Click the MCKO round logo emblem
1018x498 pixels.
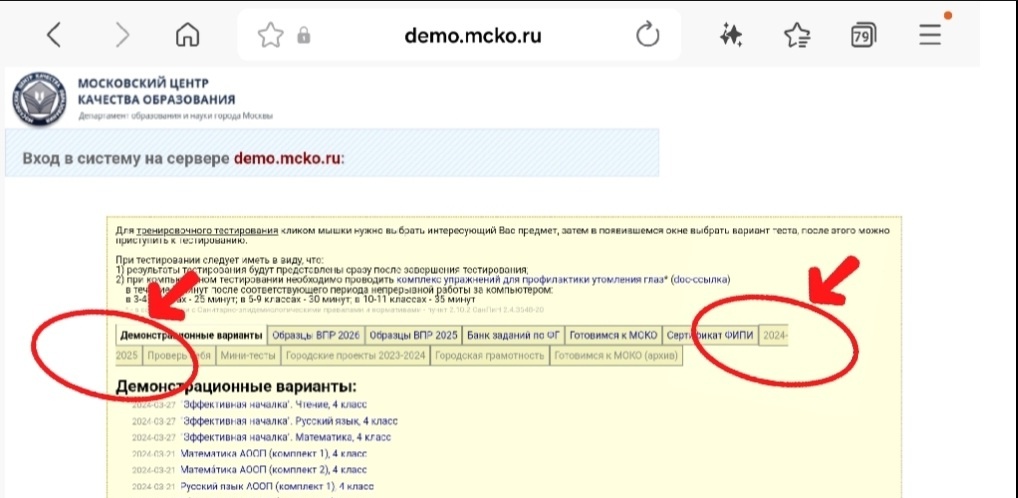point(39,99)
